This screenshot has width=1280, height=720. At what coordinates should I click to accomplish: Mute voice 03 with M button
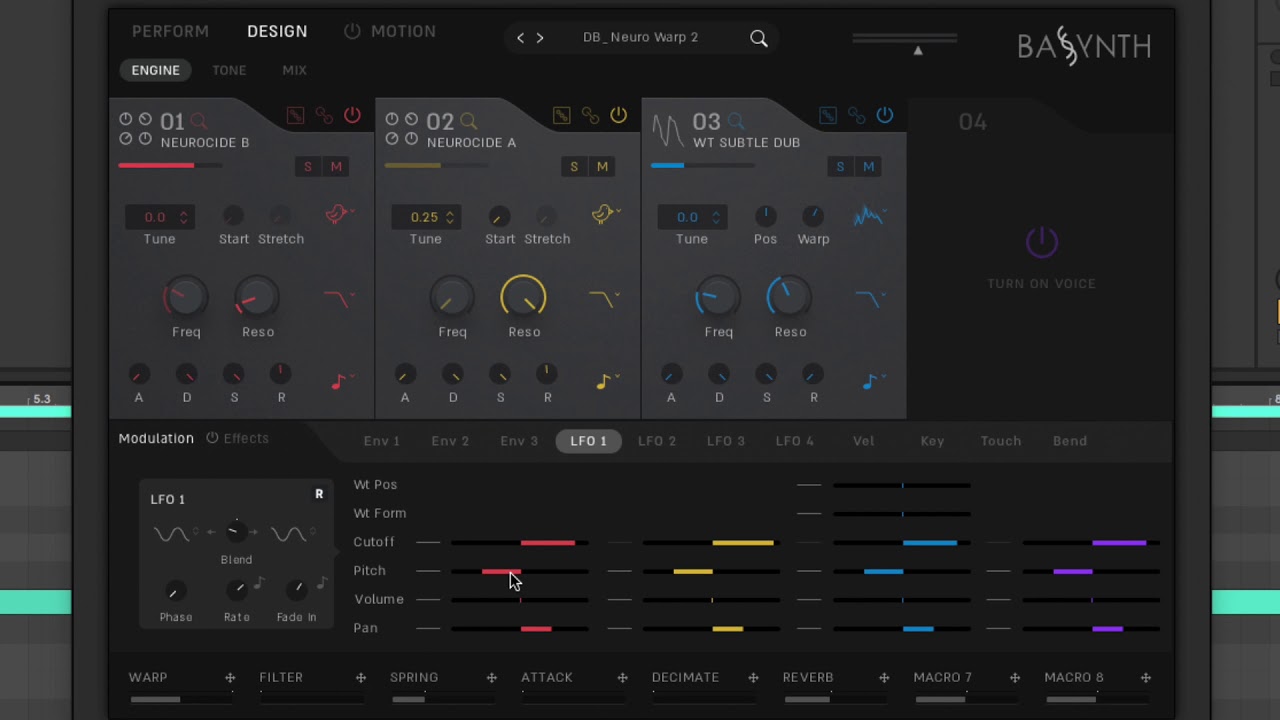point(868,167)
